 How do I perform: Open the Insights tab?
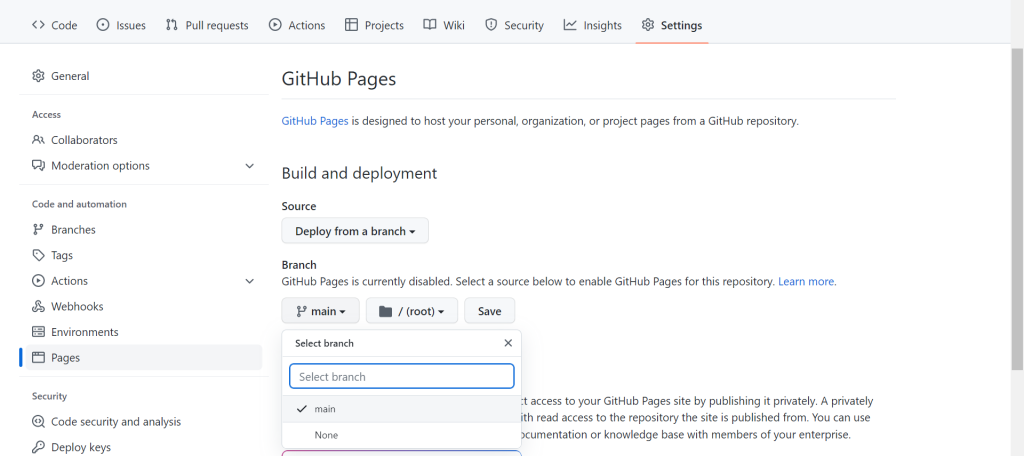click(x=592, y=25)
